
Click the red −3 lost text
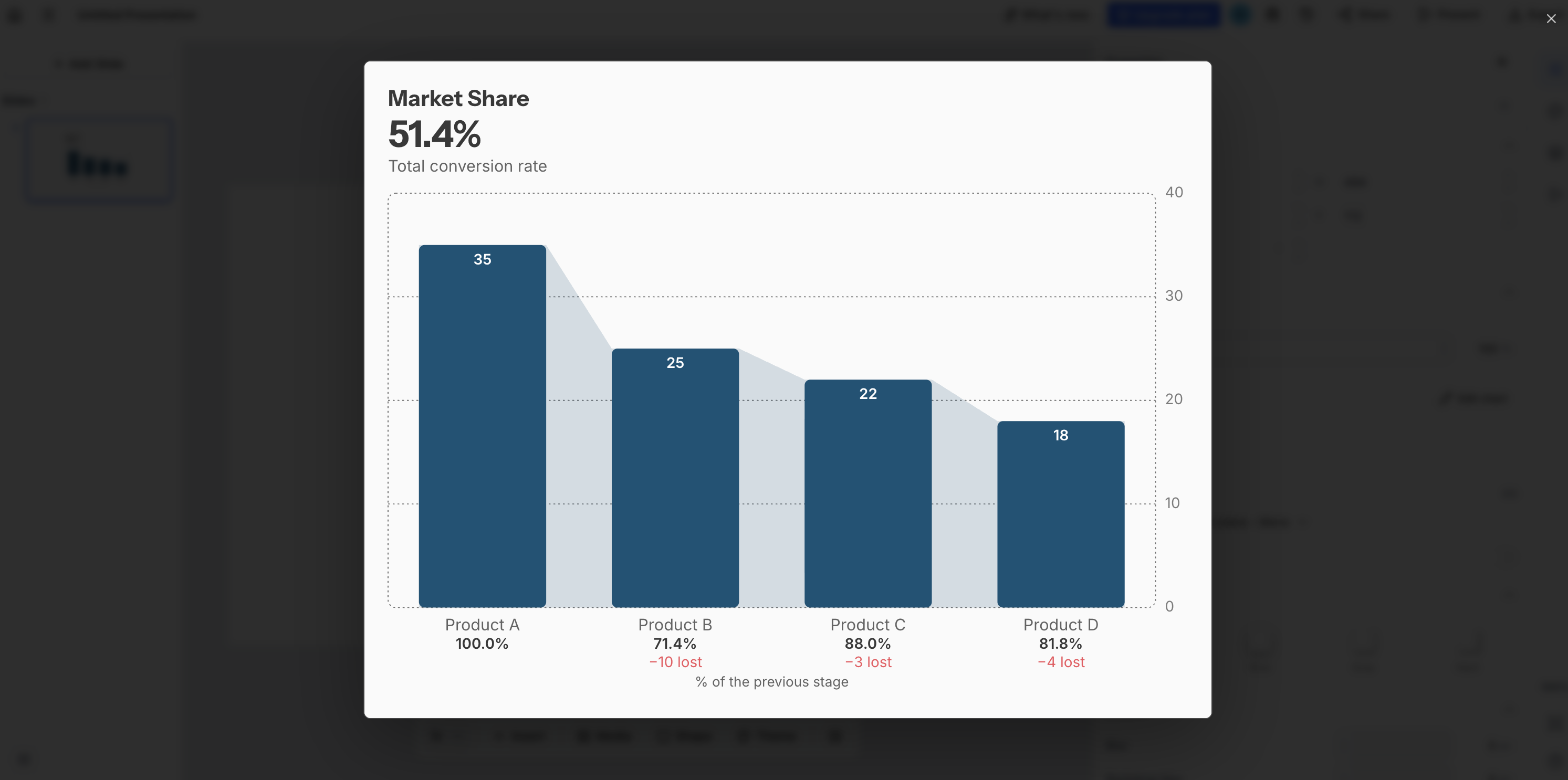(x=868, y=662)
